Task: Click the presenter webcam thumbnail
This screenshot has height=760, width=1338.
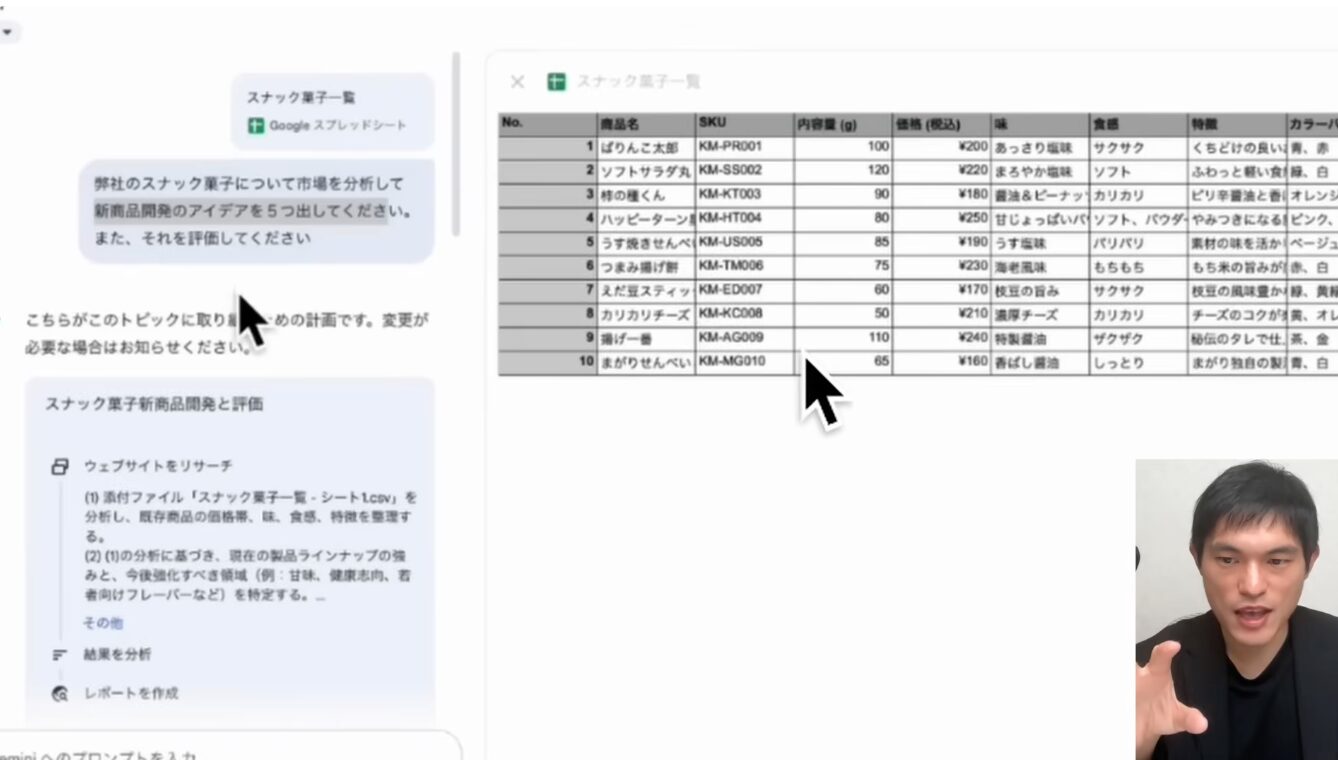Action: click(1236, 609)
